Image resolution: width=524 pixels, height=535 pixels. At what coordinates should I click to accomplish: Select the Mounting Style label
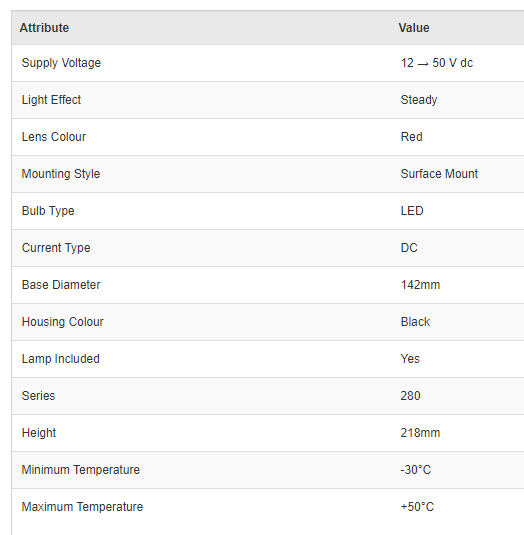[x=61, y=174]
